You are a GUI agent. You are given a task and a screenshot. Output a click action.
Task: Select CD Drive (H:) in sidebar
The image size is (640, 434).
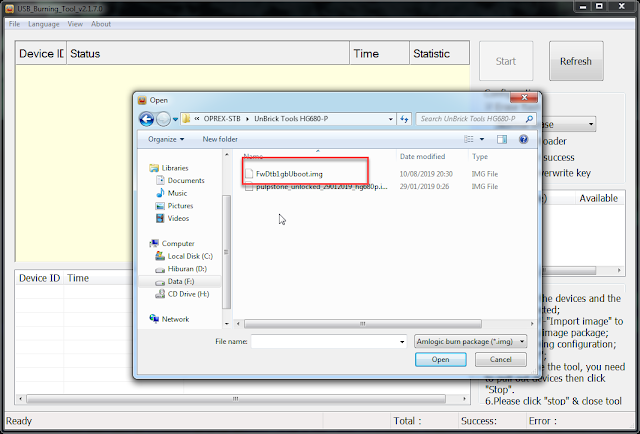click(188, 294)
